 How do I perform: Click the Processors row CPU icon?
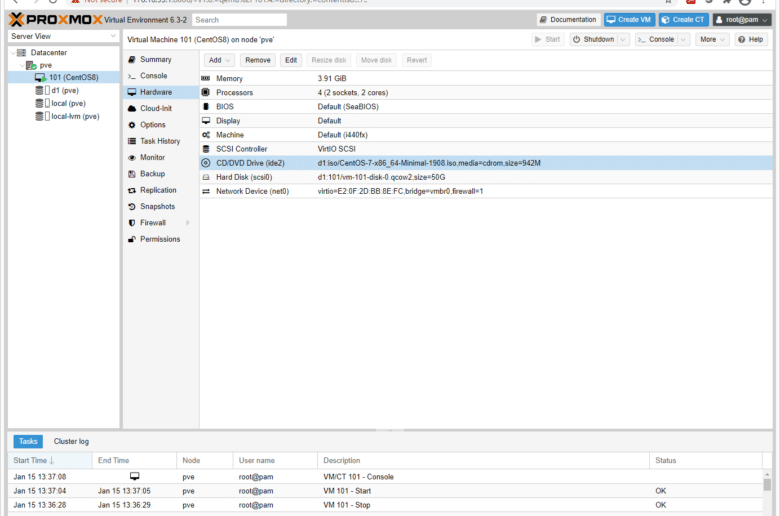[x=205, y=93]
